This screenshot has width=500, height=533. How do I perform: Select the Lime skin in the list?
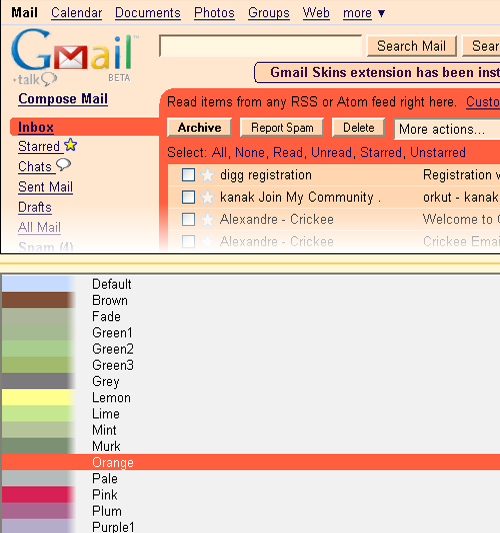(x=106, y=414)
